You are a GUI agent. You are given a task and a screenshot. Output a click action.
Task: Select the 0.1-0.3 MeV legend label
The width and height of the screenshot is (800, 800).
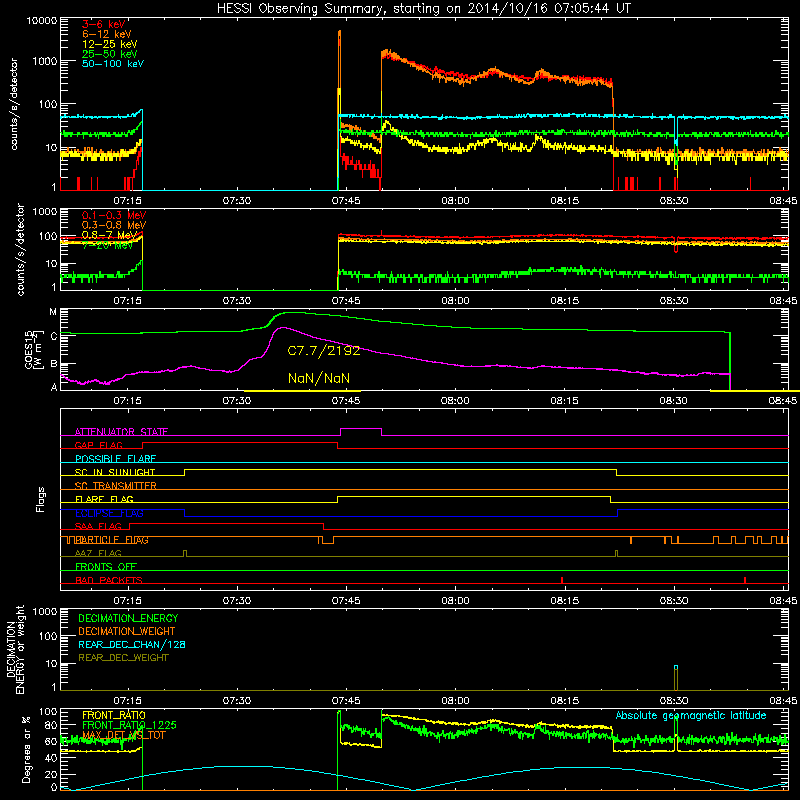click(x=113, y=215)
